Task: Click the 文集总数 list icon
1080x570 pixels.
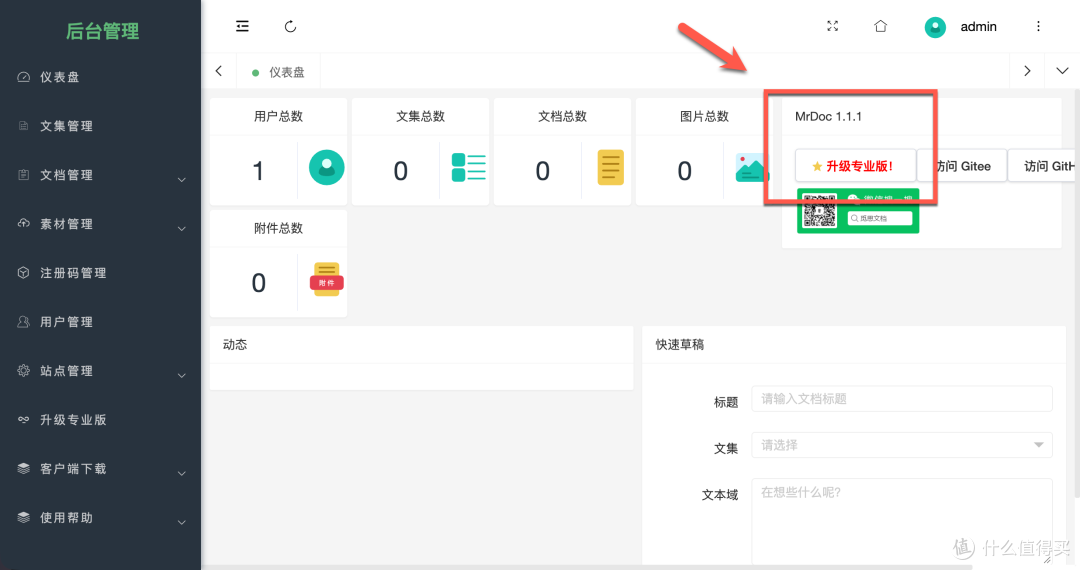Action: 468,167
